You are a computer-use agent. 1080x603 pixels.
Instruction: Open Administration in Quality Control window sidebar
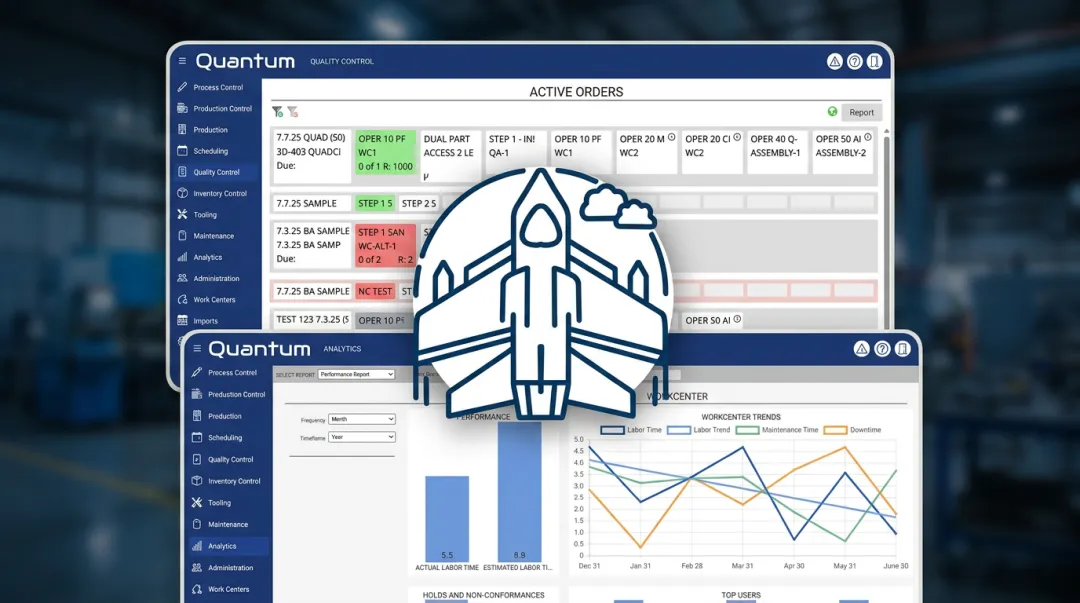(216, 278)
